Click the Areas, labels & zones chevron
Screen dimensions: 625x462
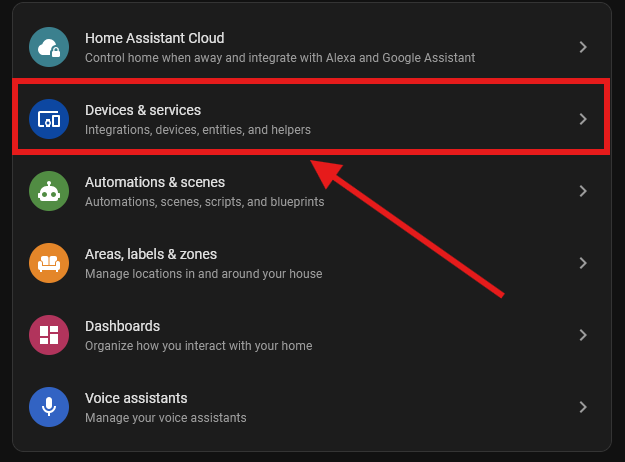coord(583,263)
